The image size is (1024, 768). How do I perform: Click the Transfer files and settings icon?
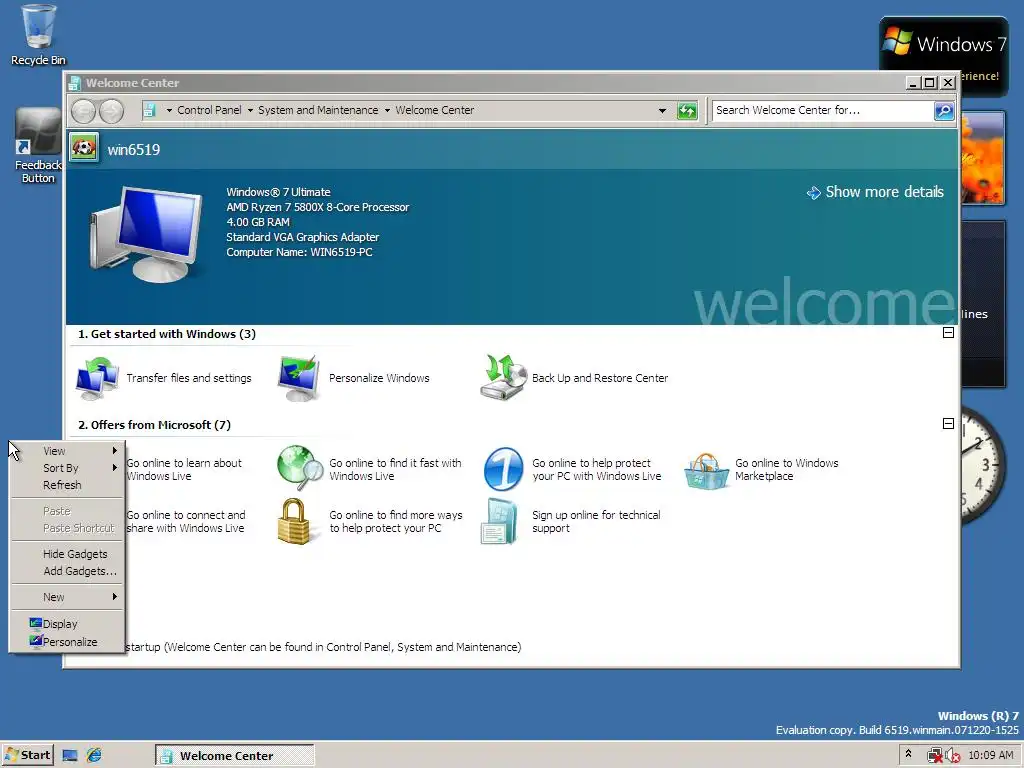(x=97, y=377)
